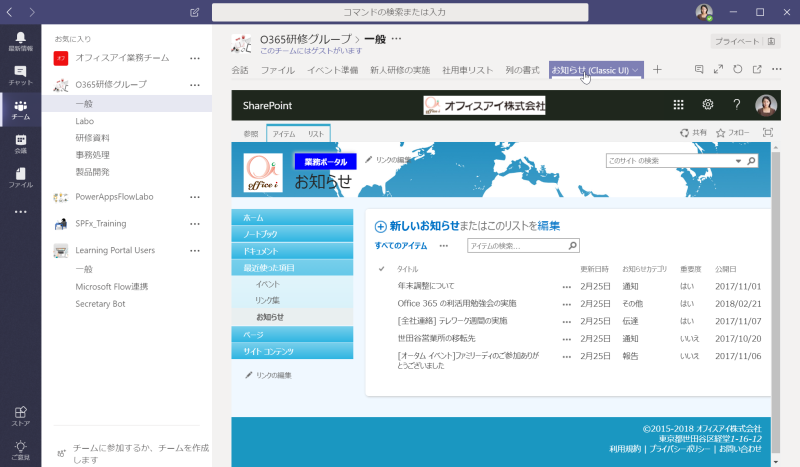
Task: Select the Teams icon in sidebar
Action: [x=20, y=109]
